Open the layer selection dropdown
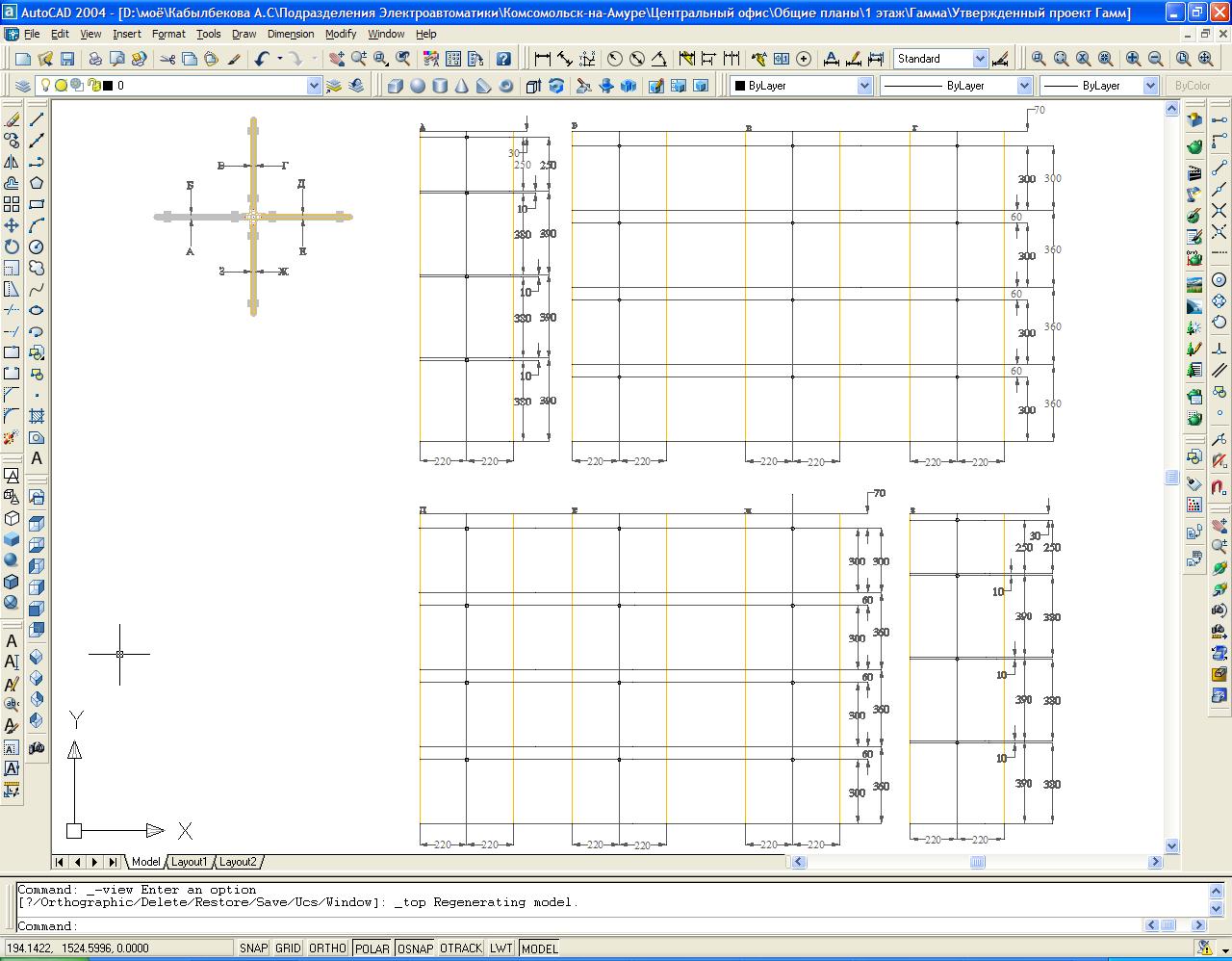The width and height of the screenshot is (1232, 961). pos(314,86)
